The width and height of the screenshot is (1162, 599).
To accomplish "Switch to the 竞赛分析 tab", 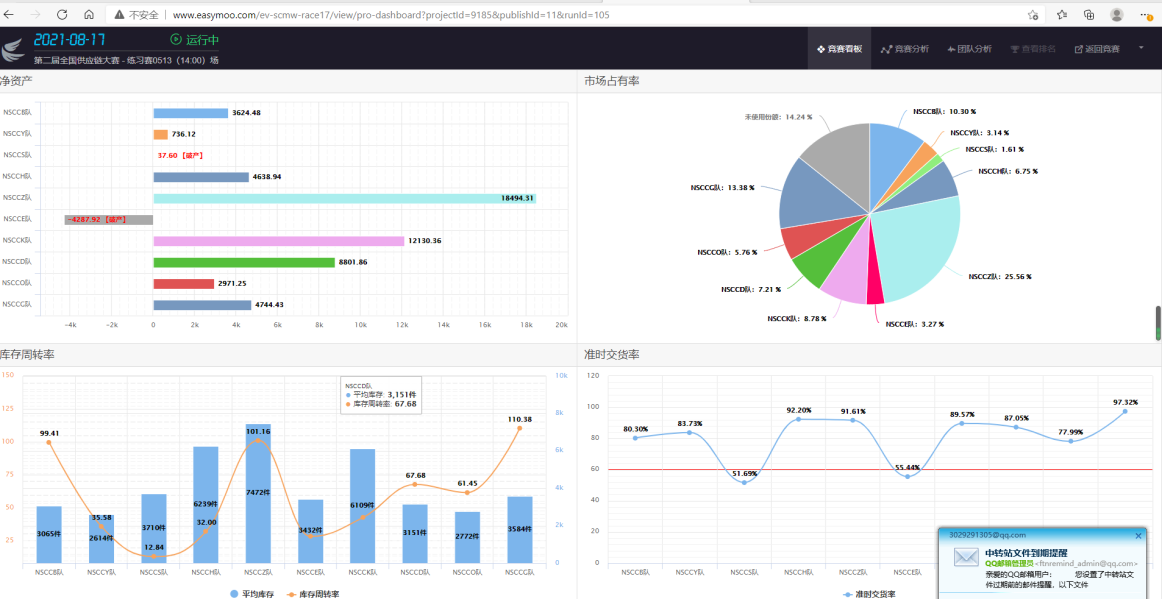I will point(904,49).
